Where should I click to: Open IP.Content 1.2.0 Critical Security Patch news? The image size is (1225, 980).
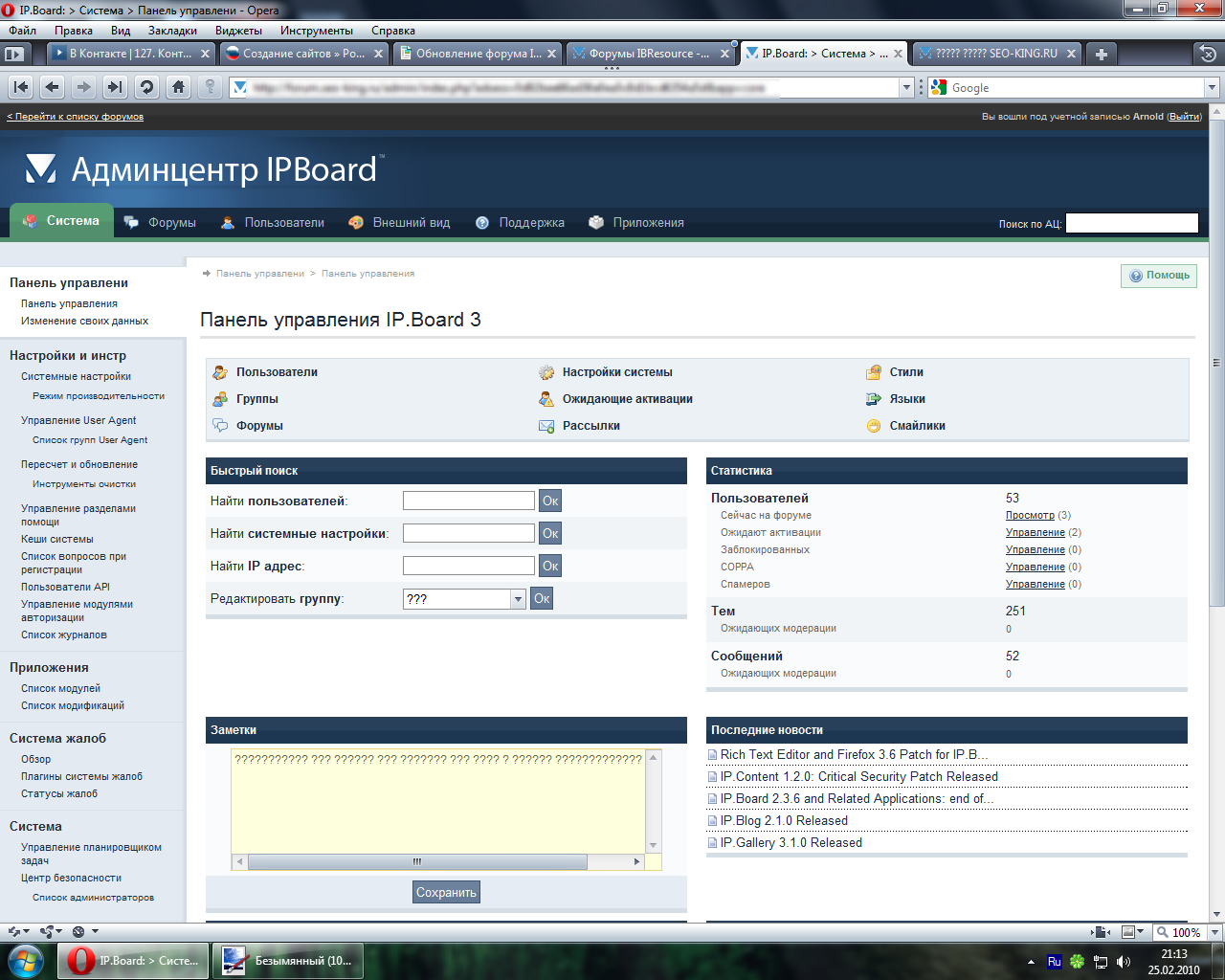(859, 777)
